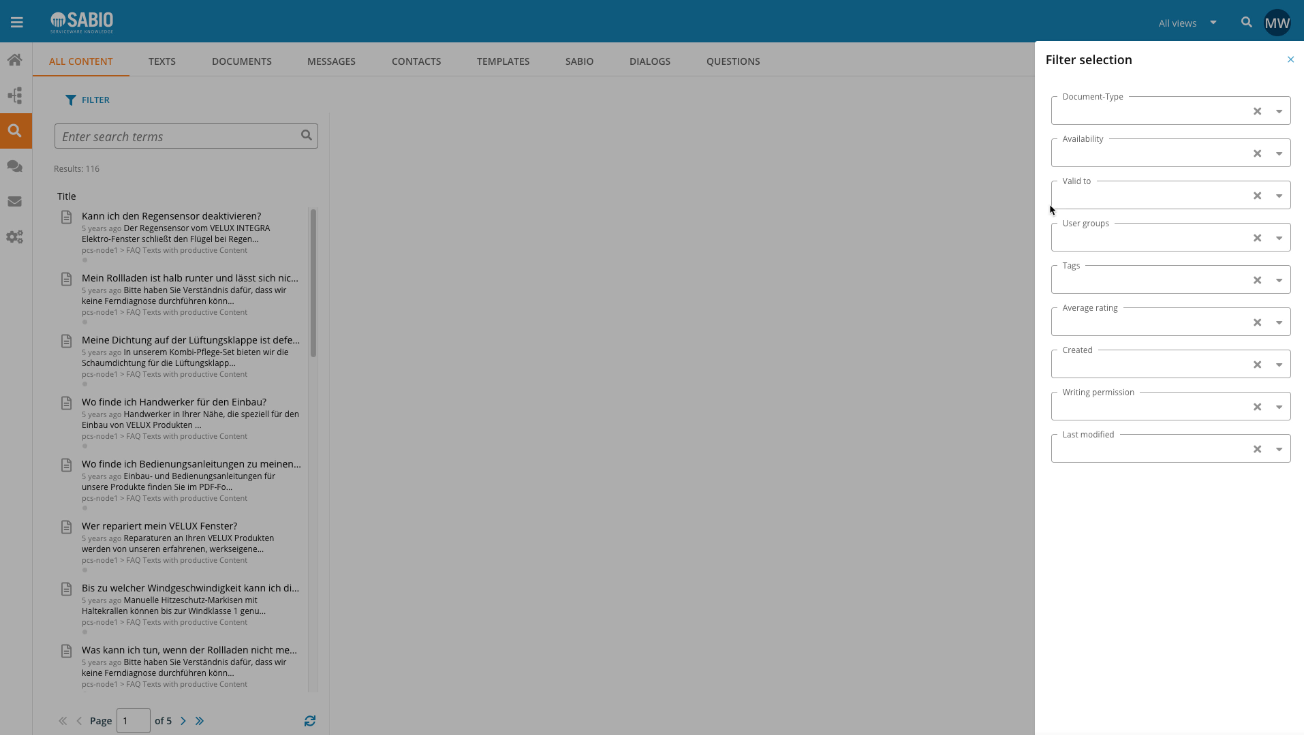Expand the Average rating dropdown

pos(1279,322)
